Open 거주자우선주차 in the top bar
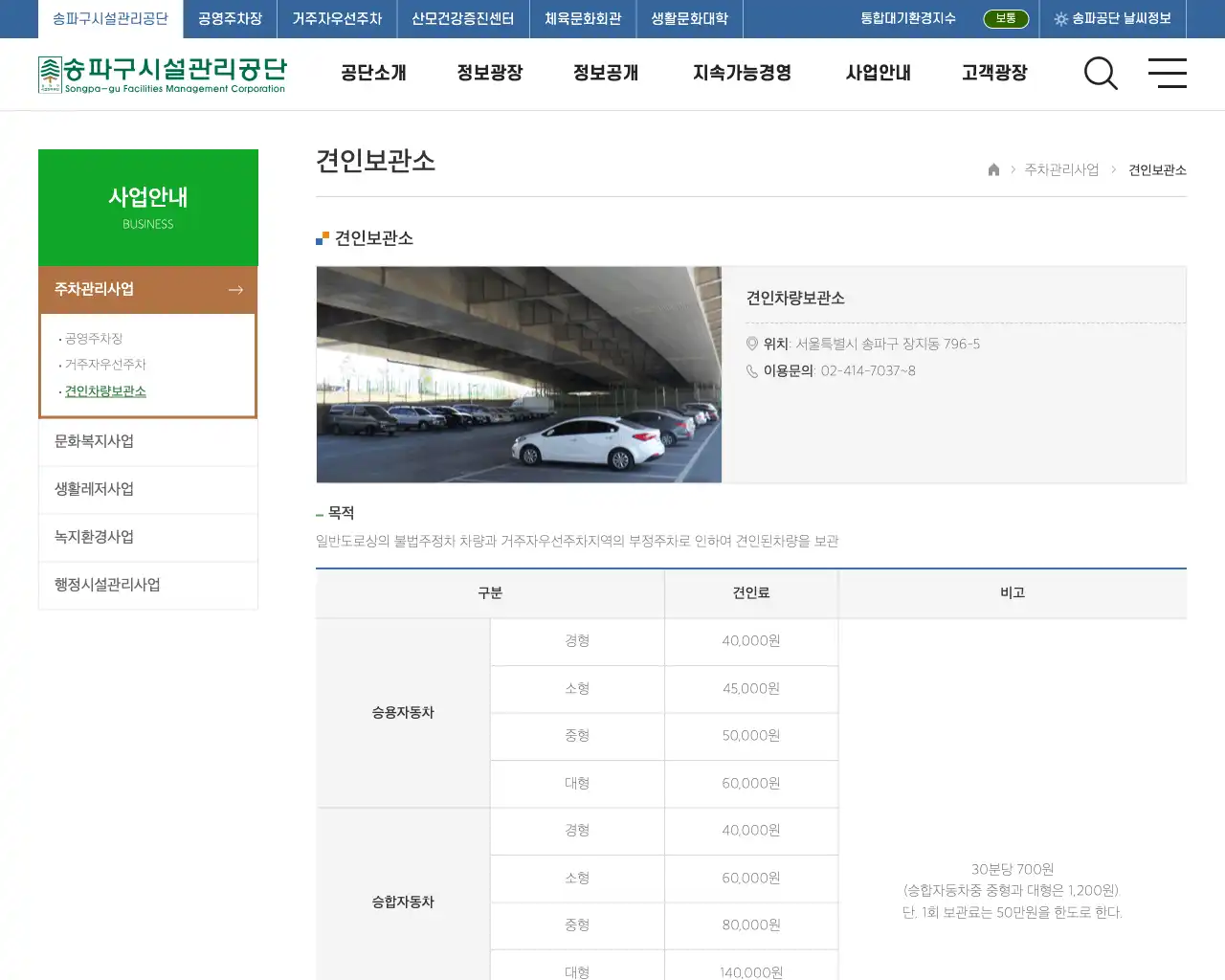 pyautogui.click(x=336, y=18)
